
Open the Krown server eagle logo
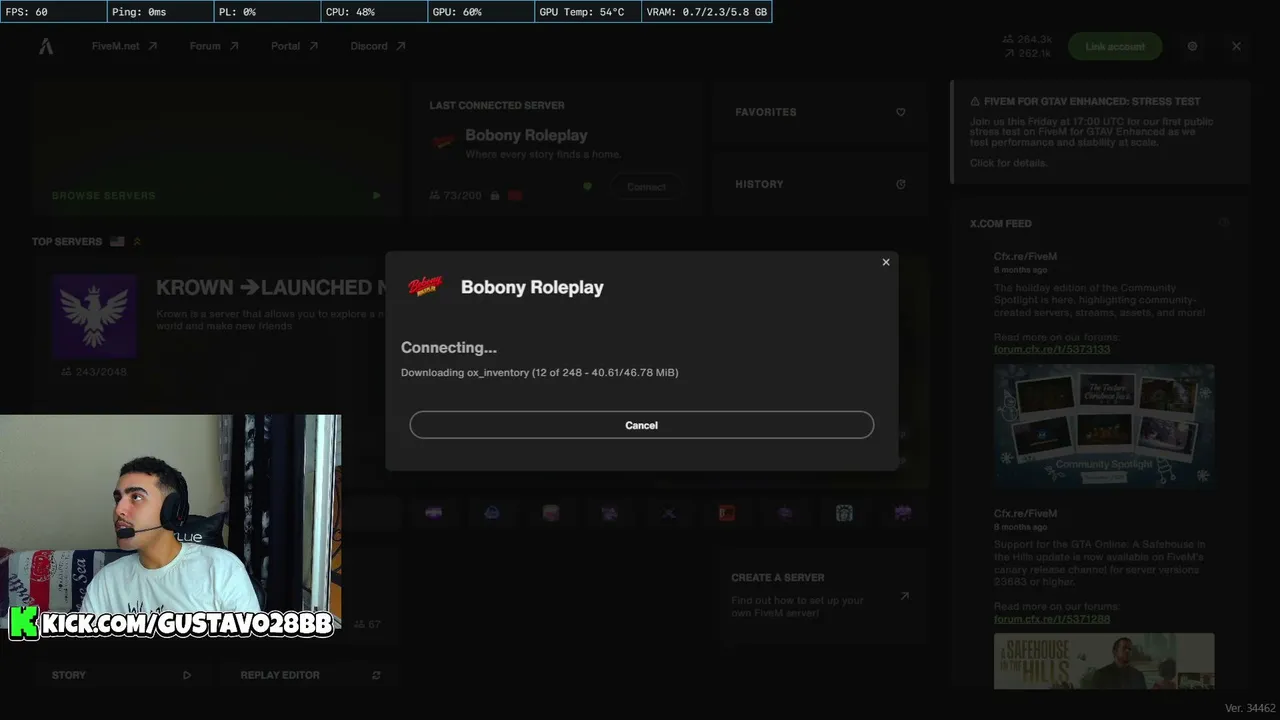[95, 316]
